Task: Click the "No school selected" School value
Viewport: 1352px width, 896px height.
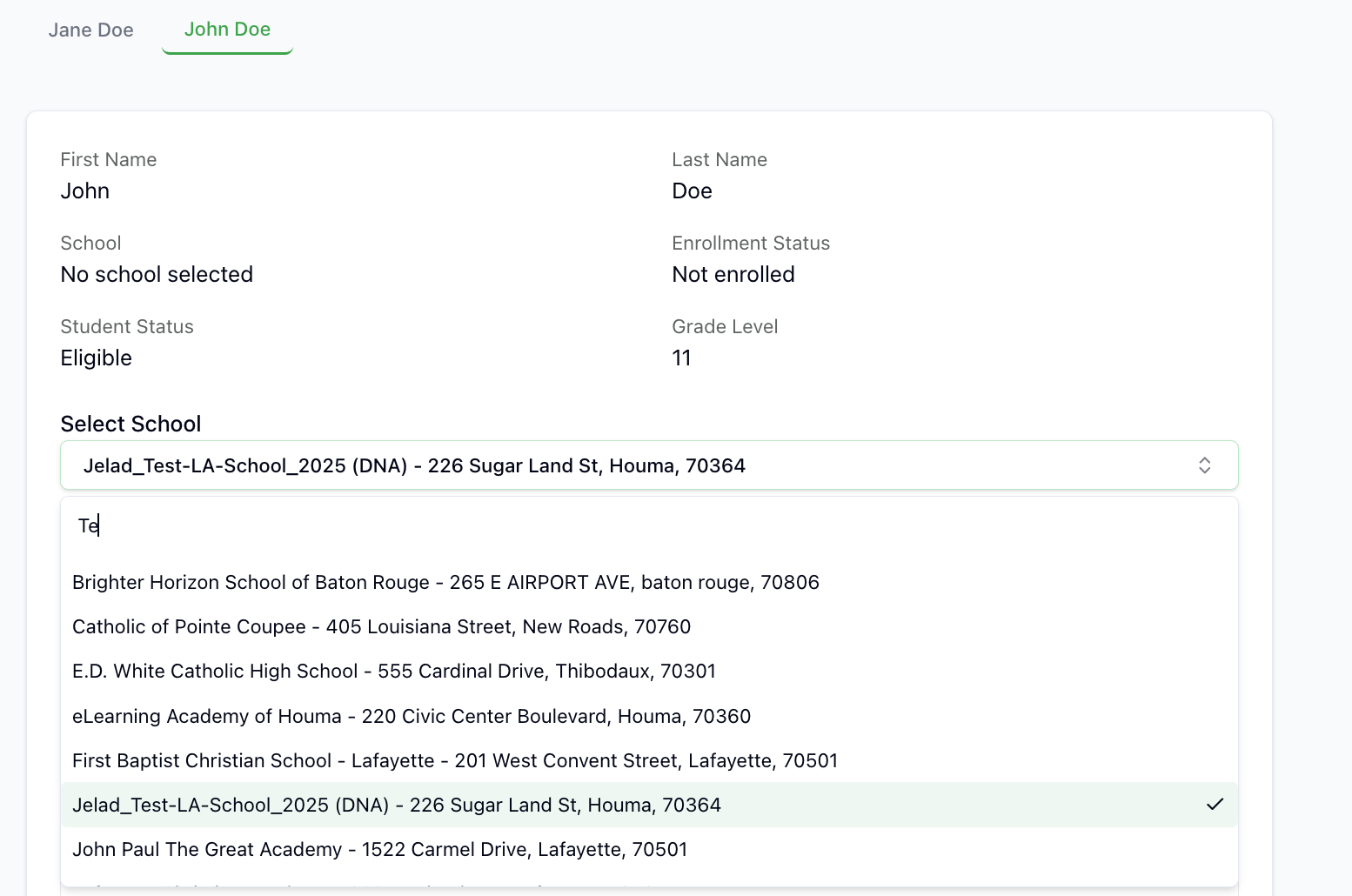Action: tap(157, 275)
